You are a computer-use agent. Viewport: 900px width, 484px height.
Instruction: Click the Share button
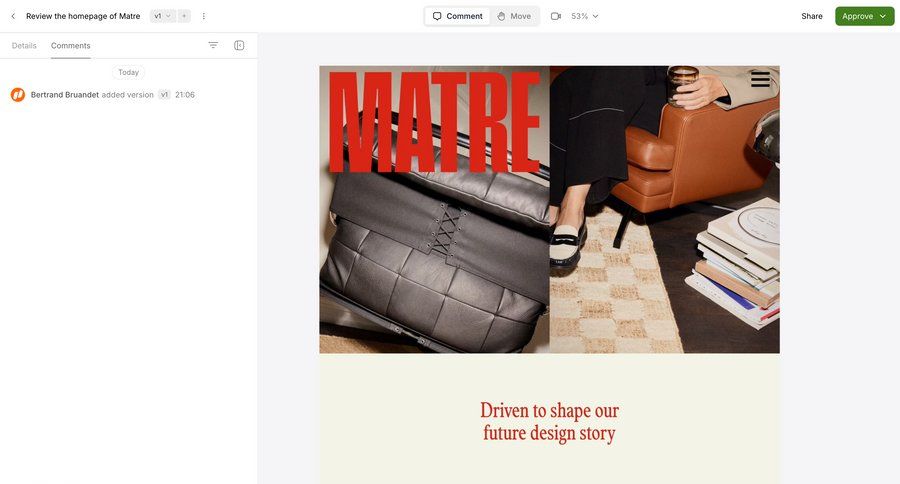point(812,16)
